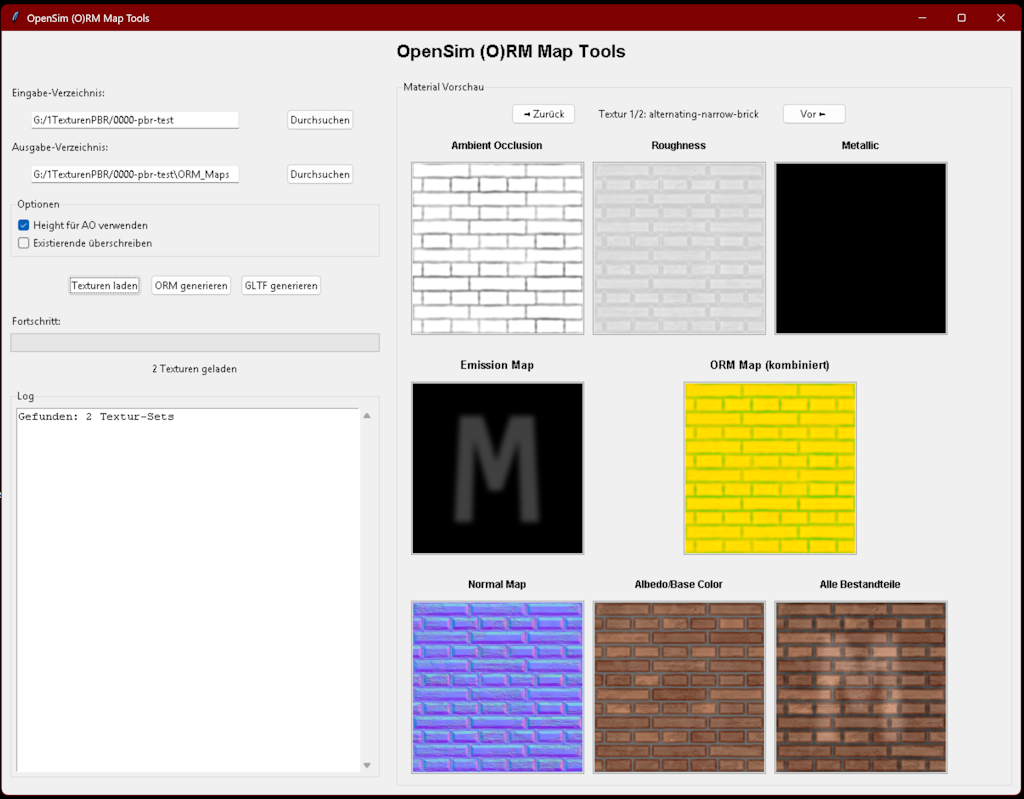Select the Albedo/Base Color thumbnail
1024x799 pixels.
coord(679,687)
